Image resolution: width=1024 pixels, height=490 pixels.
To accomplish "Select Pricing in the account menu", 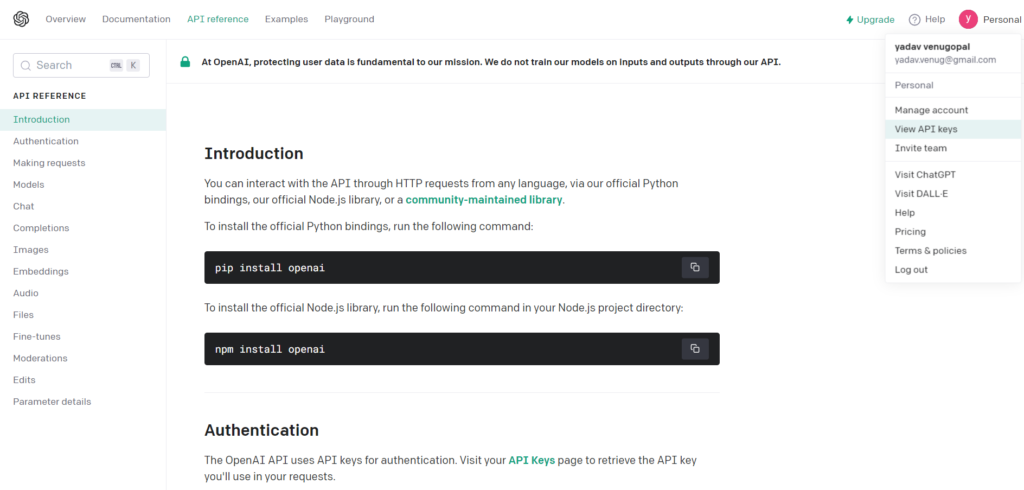I will point(953,232).
